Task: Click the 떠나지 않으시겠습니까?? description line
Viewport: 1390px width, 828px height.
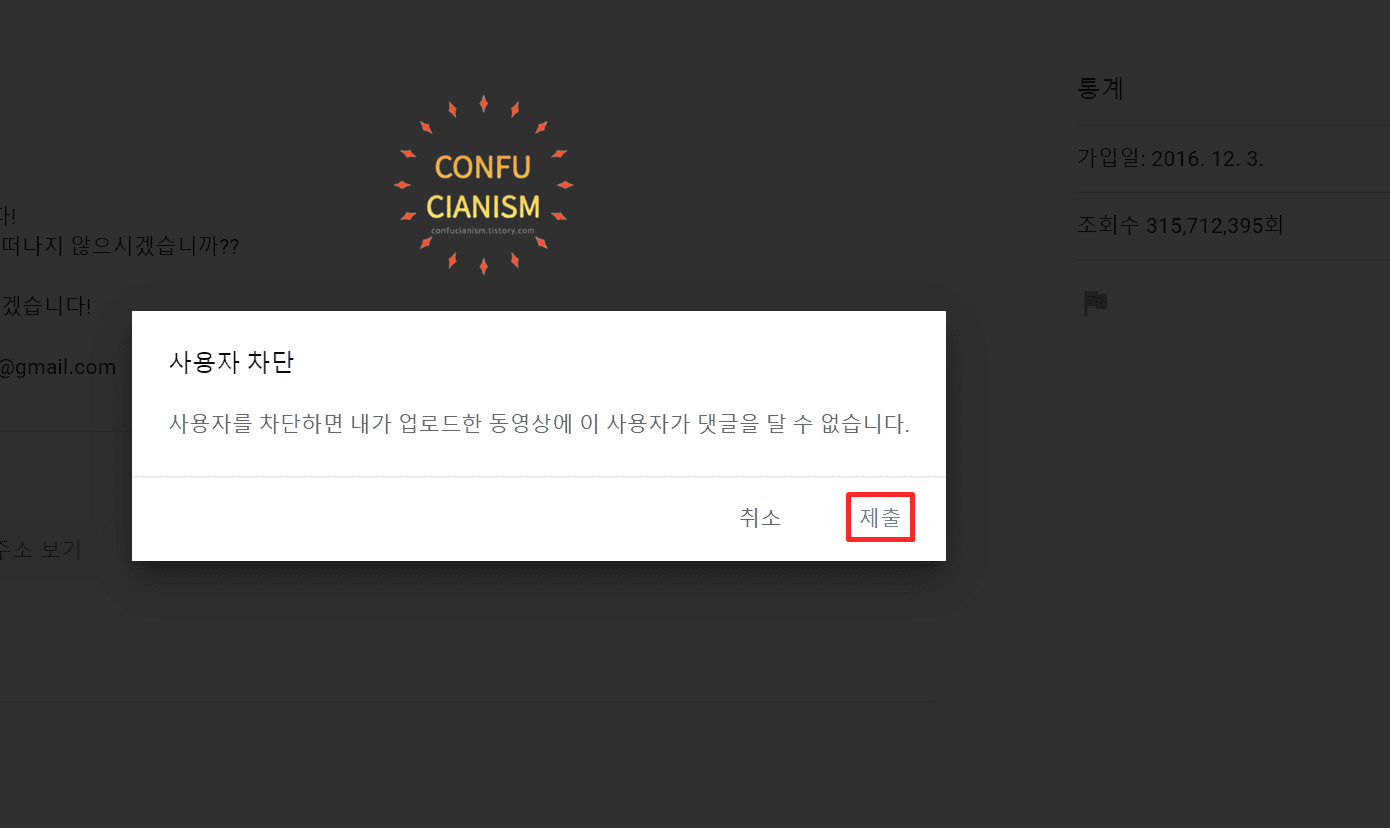Action: point(121,246)
